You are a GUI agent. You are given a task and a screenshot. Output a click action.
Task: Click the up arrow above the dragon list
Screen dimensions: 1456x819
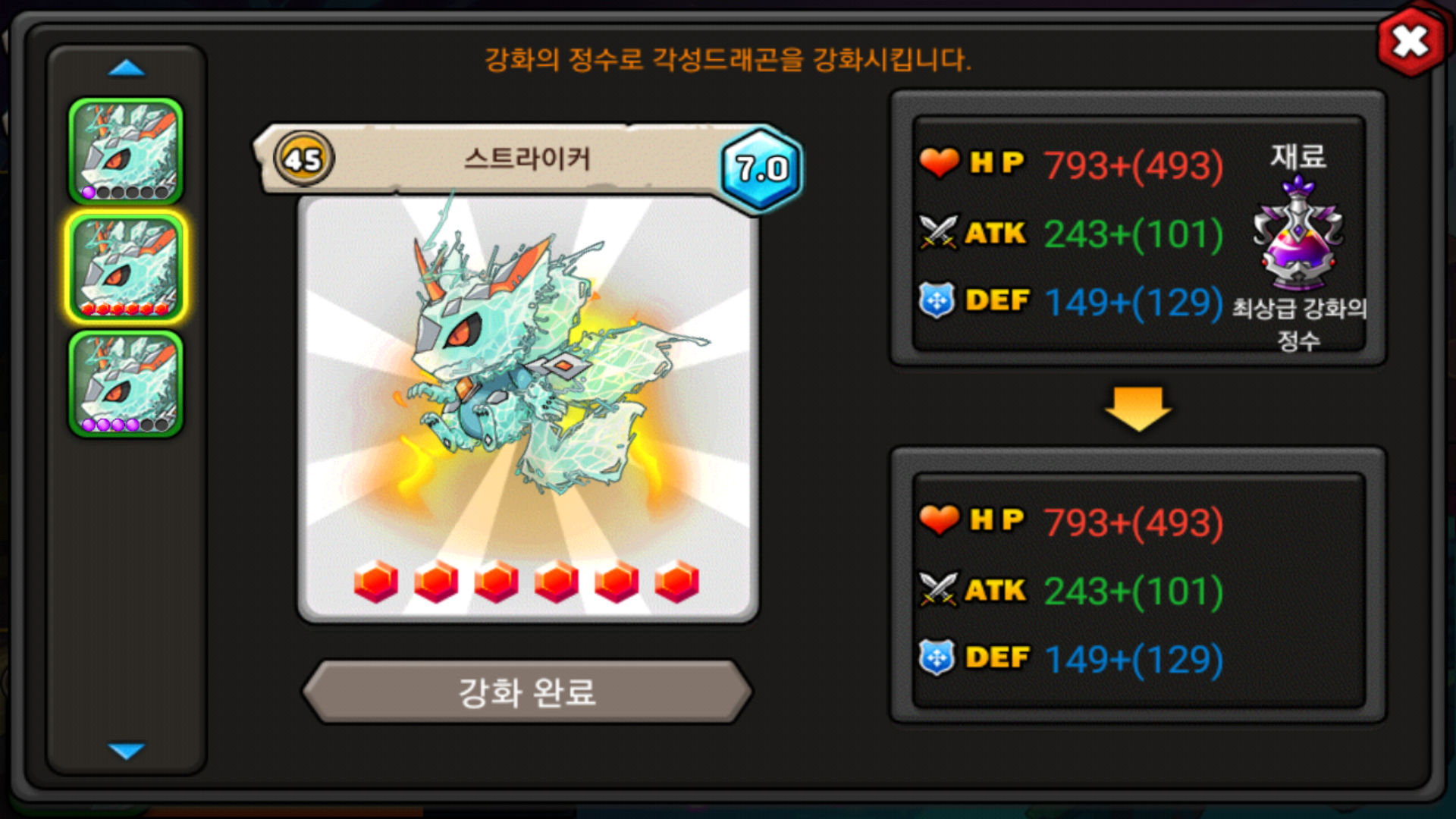point(127,68)
